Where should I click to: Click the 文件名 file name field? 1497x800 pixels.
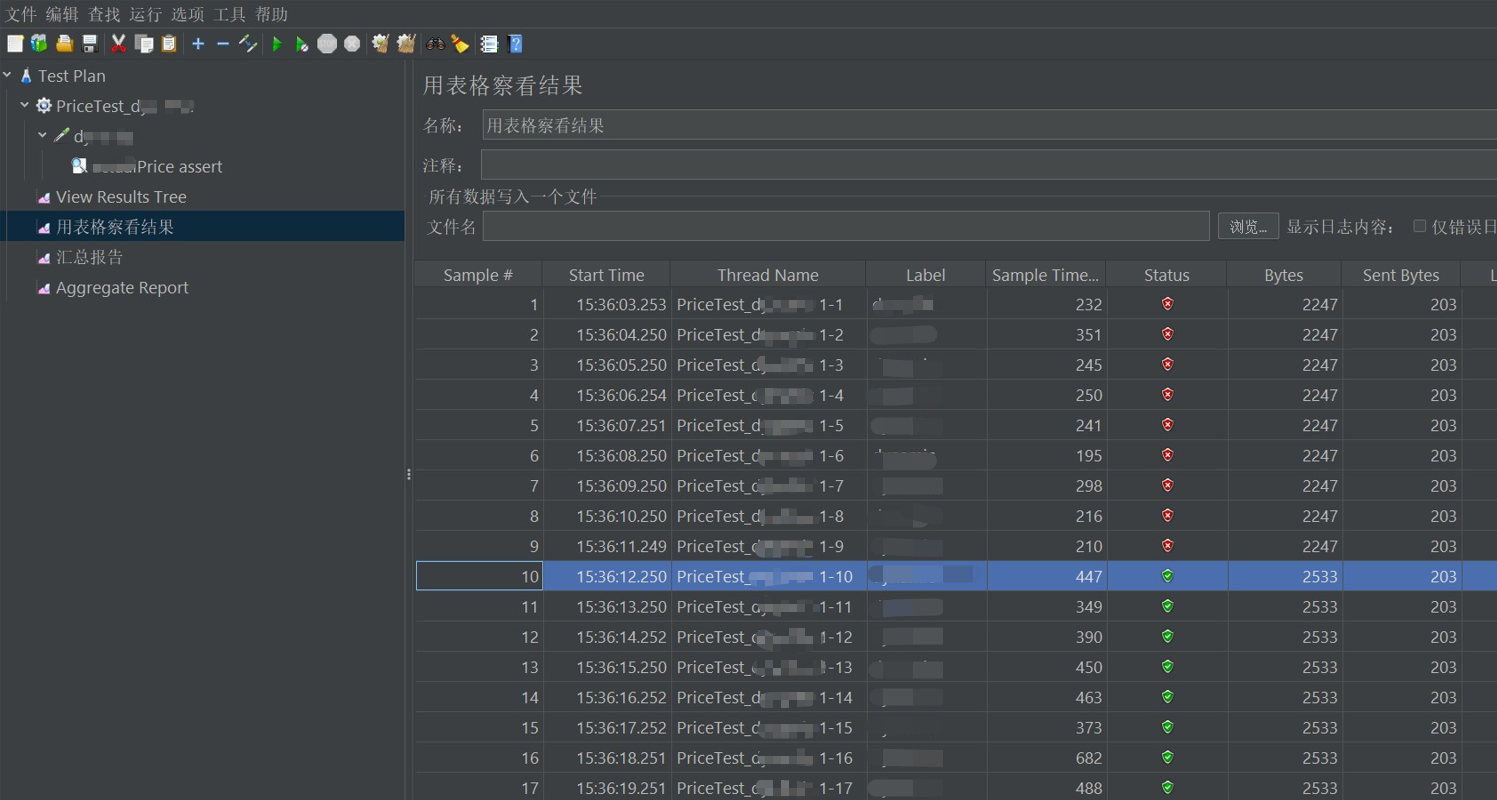tap(846, 226)
